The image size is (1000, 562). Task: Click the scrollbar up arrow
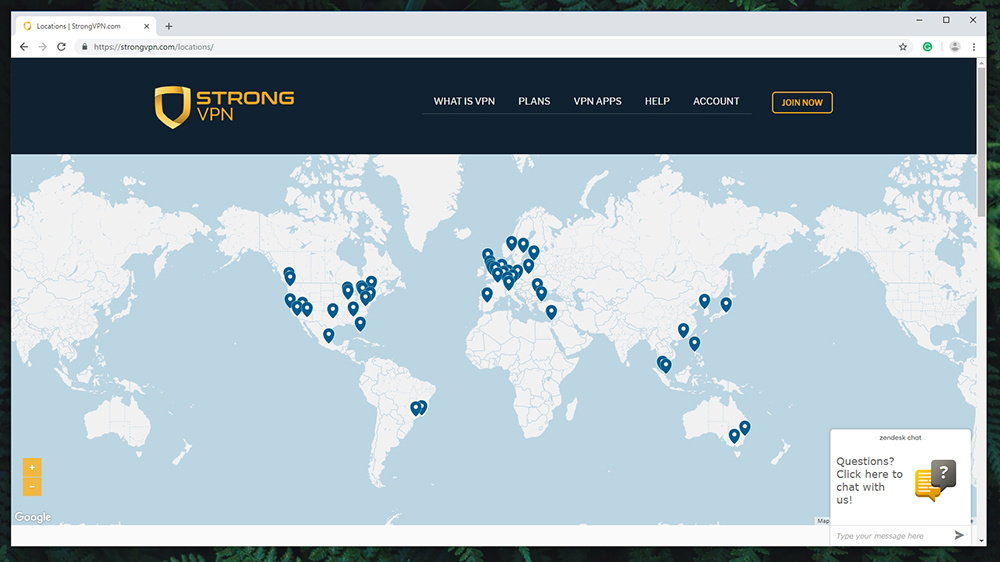(981, 63)
